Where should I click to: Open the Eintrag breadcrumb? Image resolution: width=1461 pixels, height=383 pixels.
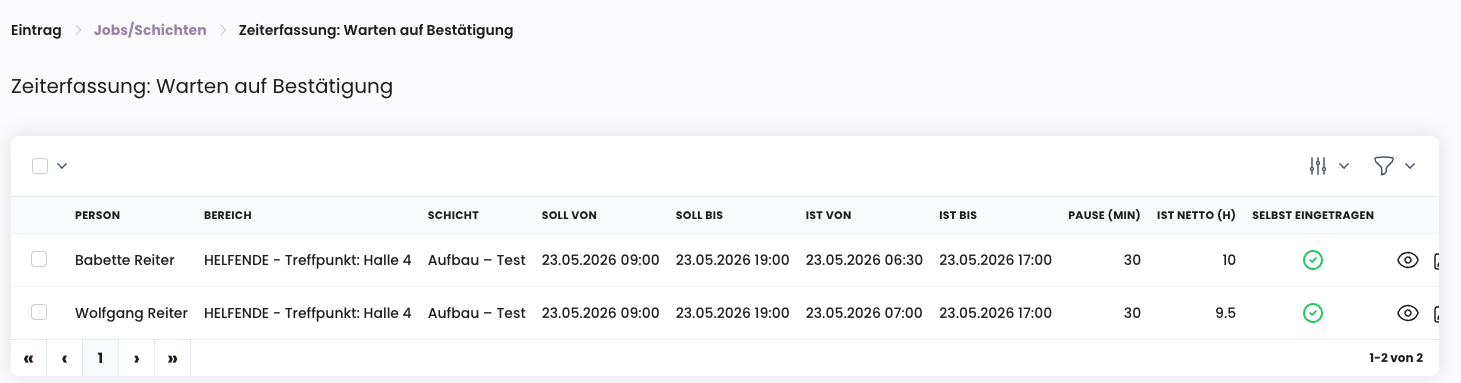36,30
